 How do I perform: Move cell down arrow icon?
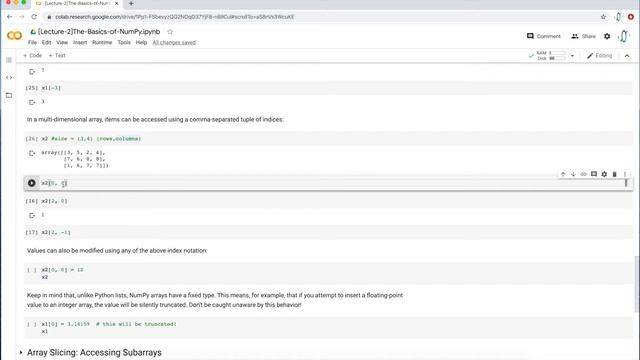point(573,174)
